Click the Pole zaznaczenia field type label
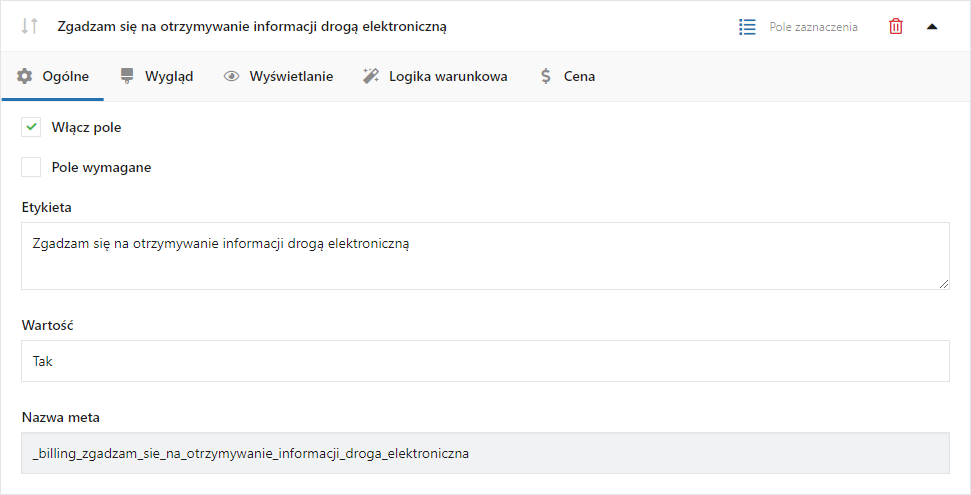The height and width of the screenshot is (495, 971). coord(813,27)
